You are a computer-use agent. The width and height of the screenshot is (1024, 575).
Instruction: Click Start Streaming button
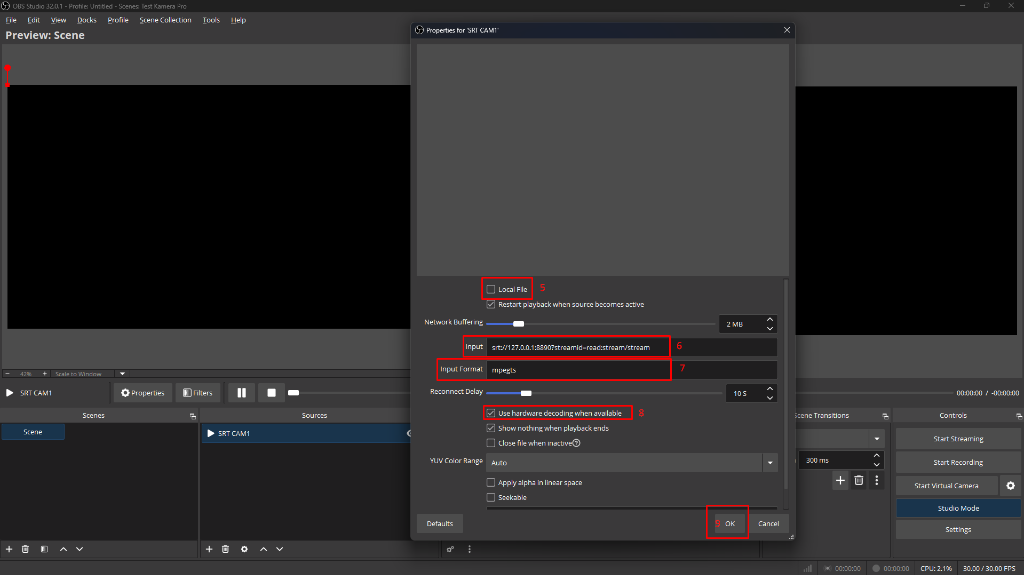tap(958, 438)
